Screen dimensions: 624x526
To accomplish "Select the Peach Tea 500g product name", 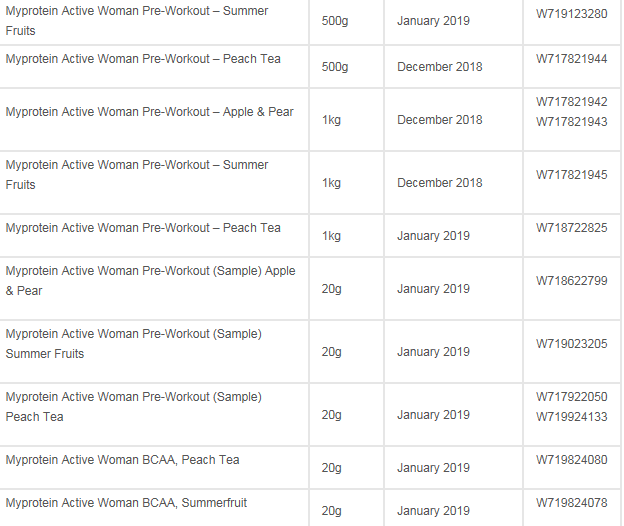I will pos(143,59).
